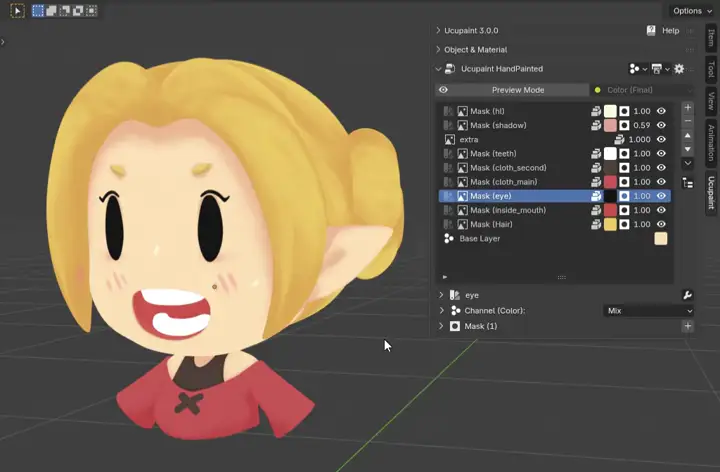Open the Mask (hl) color swatch
The width and height of the screenshot is (720, 472).
coord(610,111)
